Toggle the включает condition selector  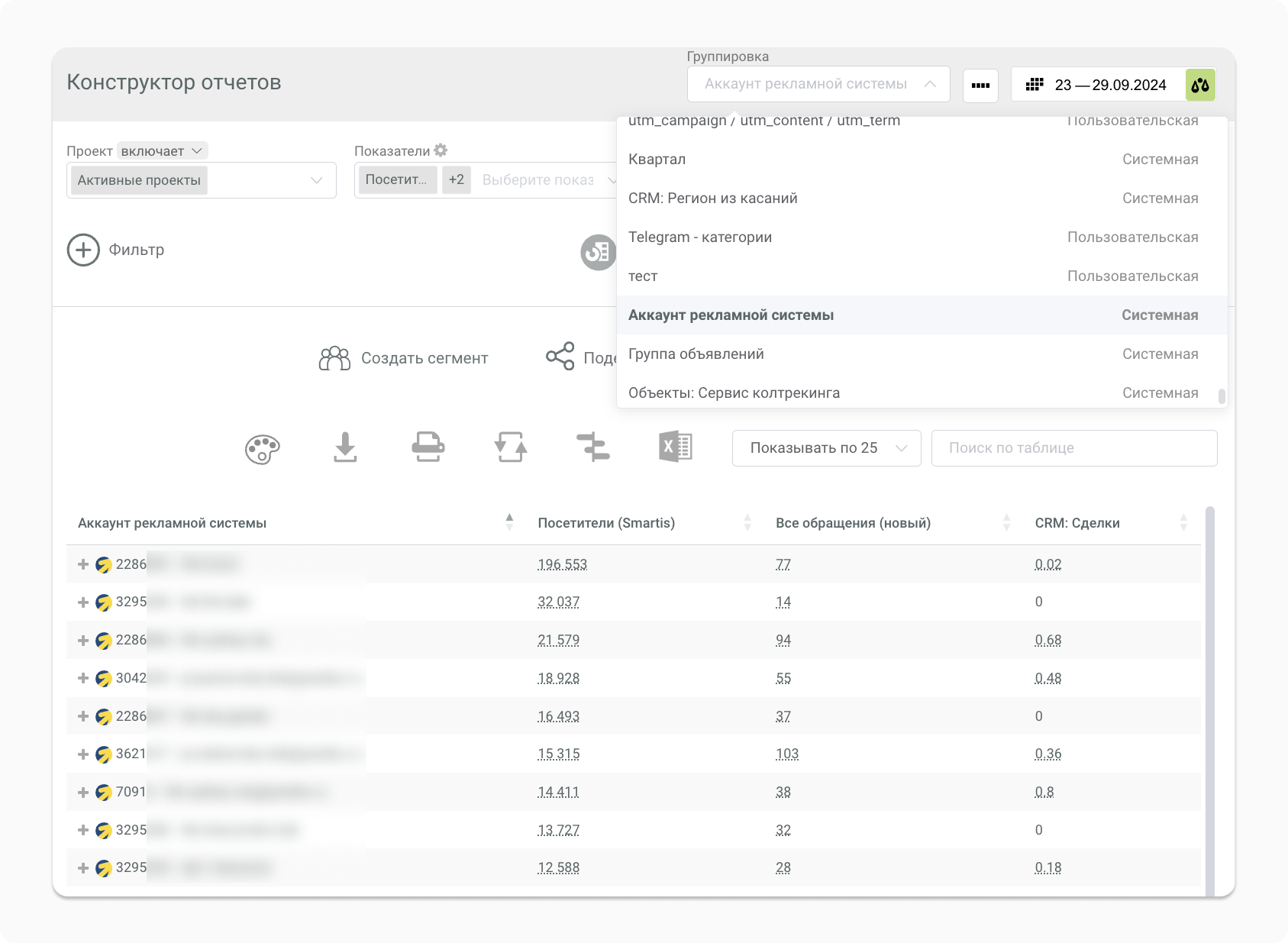click(162, 151)
